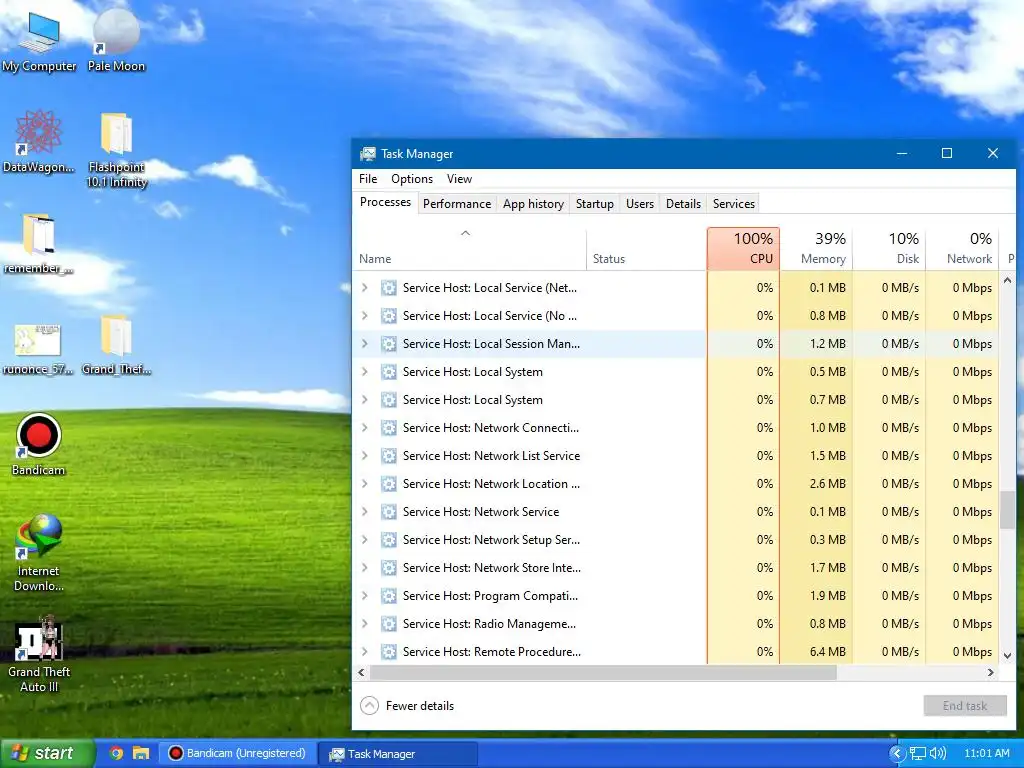
Task: Sort by Disk column header
Action: (889, 248)
